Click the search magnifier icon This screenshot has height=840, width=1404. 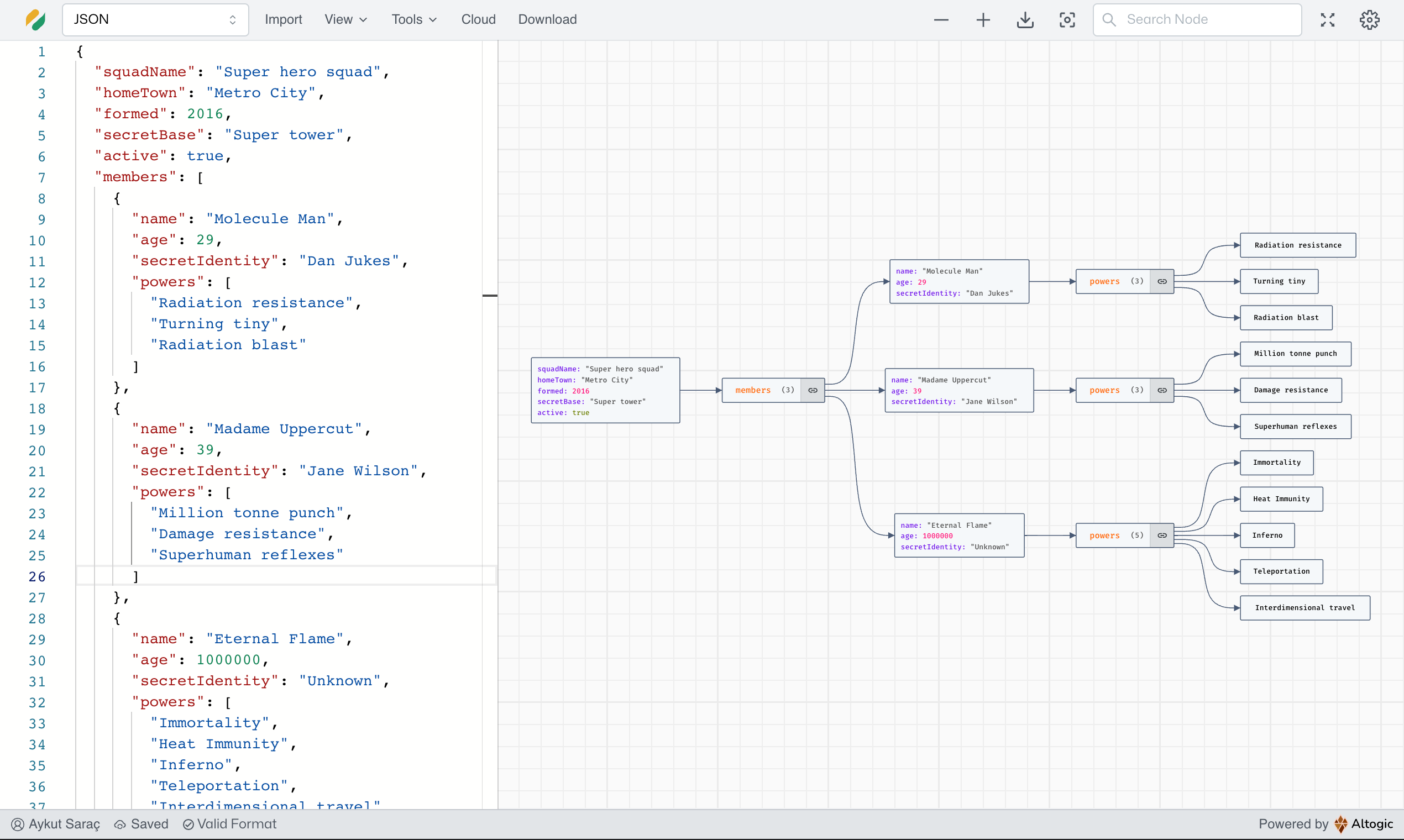click(1109, 20)
